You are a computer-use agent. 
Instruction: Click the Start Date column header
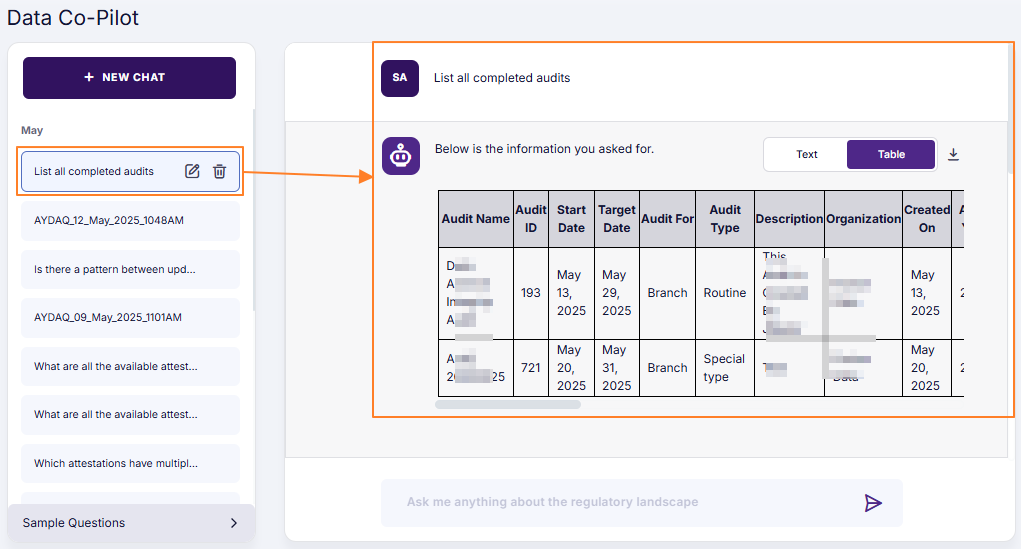[x=571, y=219]
